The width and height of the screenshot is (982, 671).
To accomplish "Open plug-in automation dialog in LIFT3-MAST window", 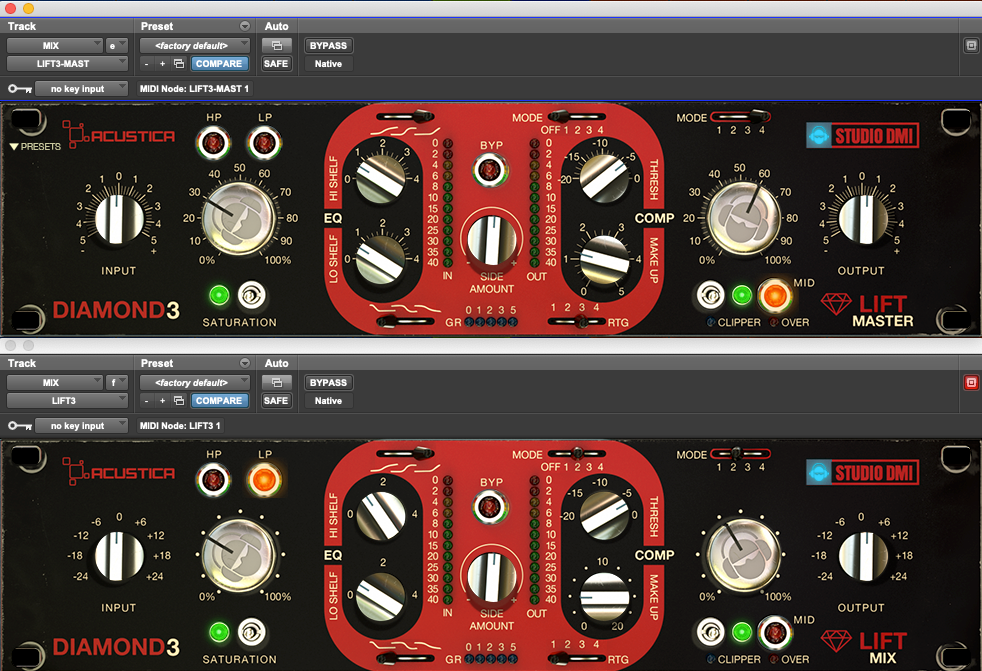I will tap(277, 46).
